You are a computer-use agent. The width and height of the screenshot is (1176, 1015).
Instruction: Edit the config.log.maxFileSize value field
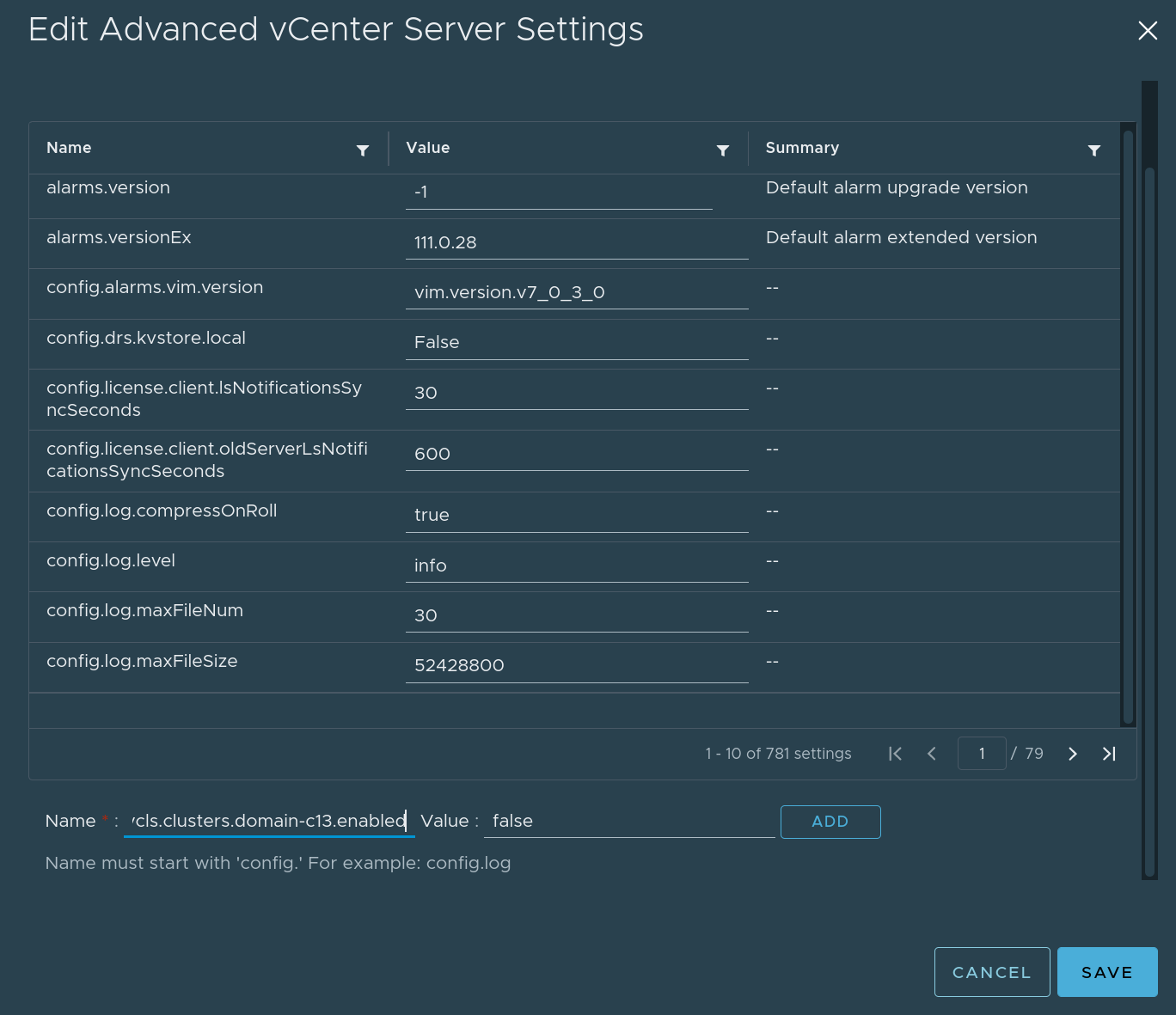(x=577, y=666)
